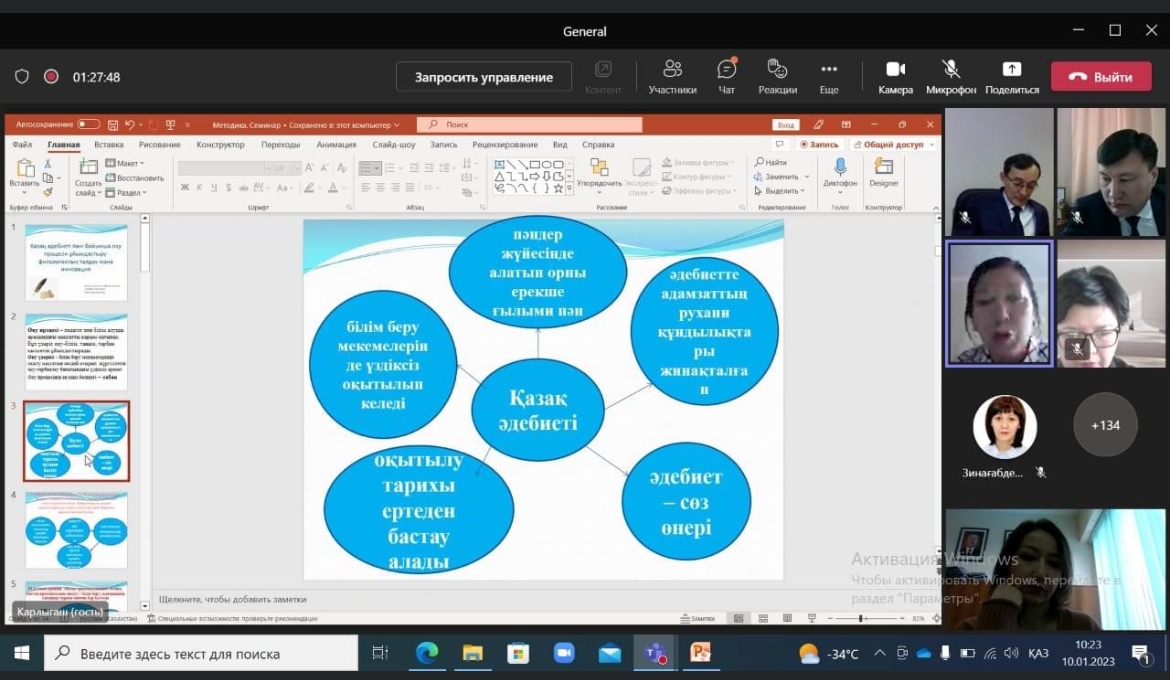
Task: Open the Designer tool in PowerPoint ribbon
Action: [x=883, y=171]
